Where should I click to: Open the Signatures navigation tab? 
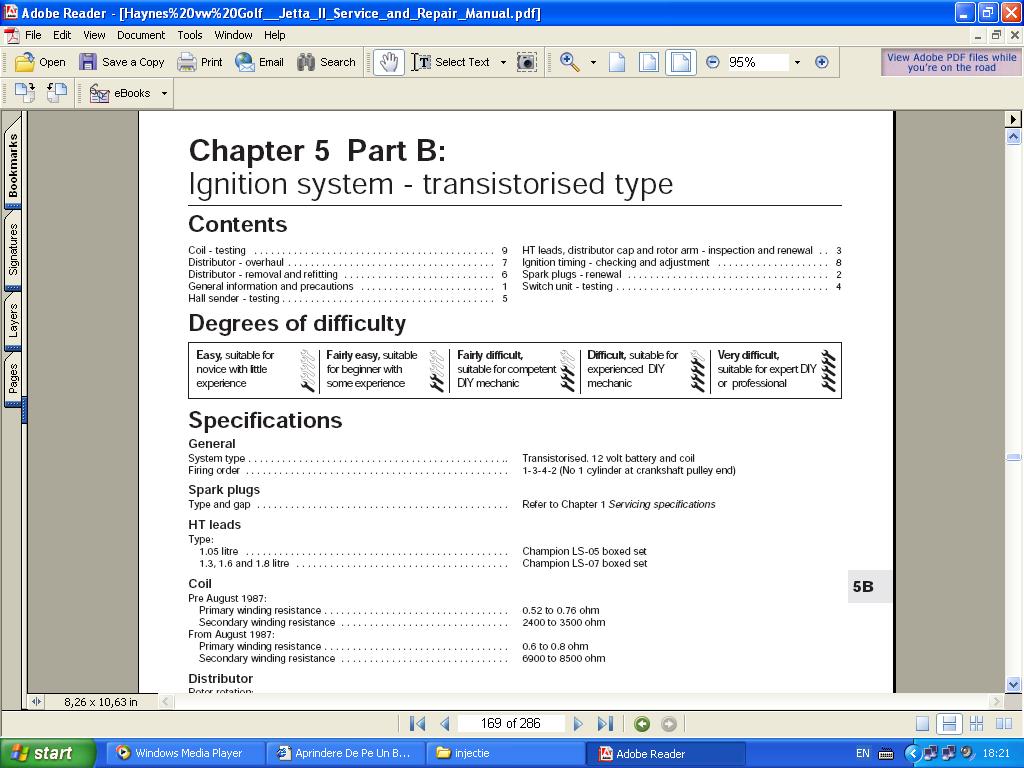click(x=12, y=249)
